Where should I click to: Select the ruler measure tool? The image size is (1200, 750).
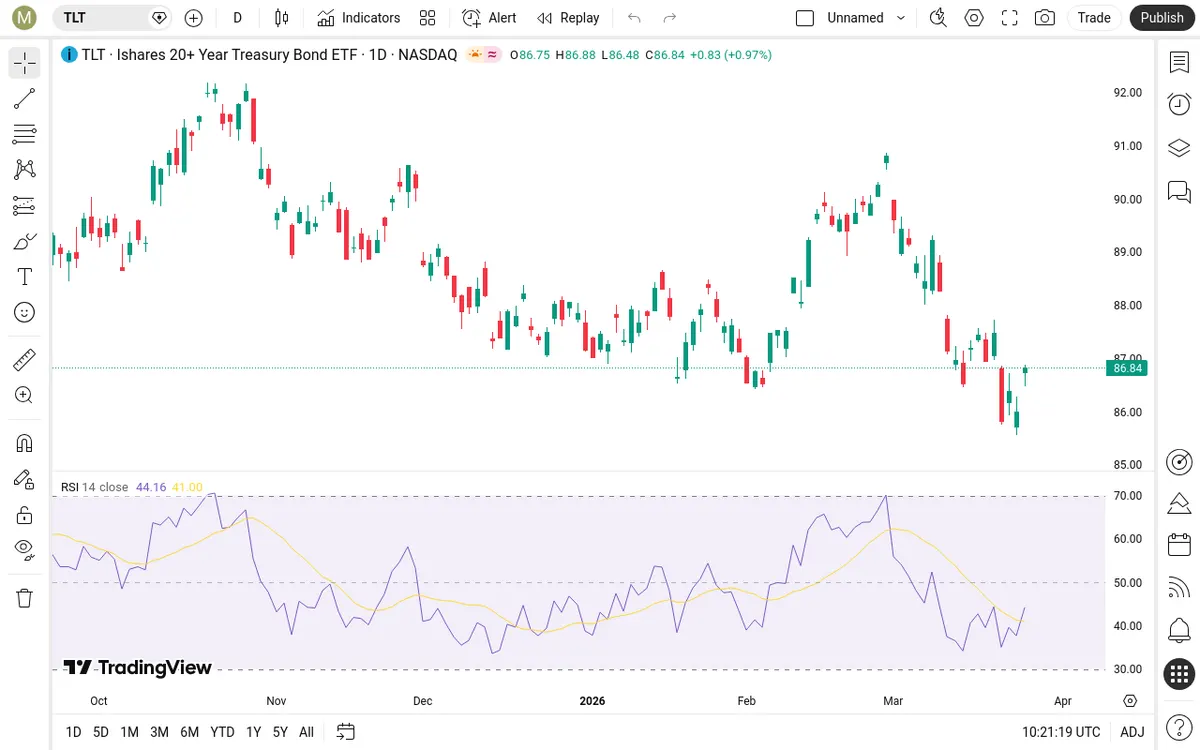pyautogui.click(x=25, y=359)
